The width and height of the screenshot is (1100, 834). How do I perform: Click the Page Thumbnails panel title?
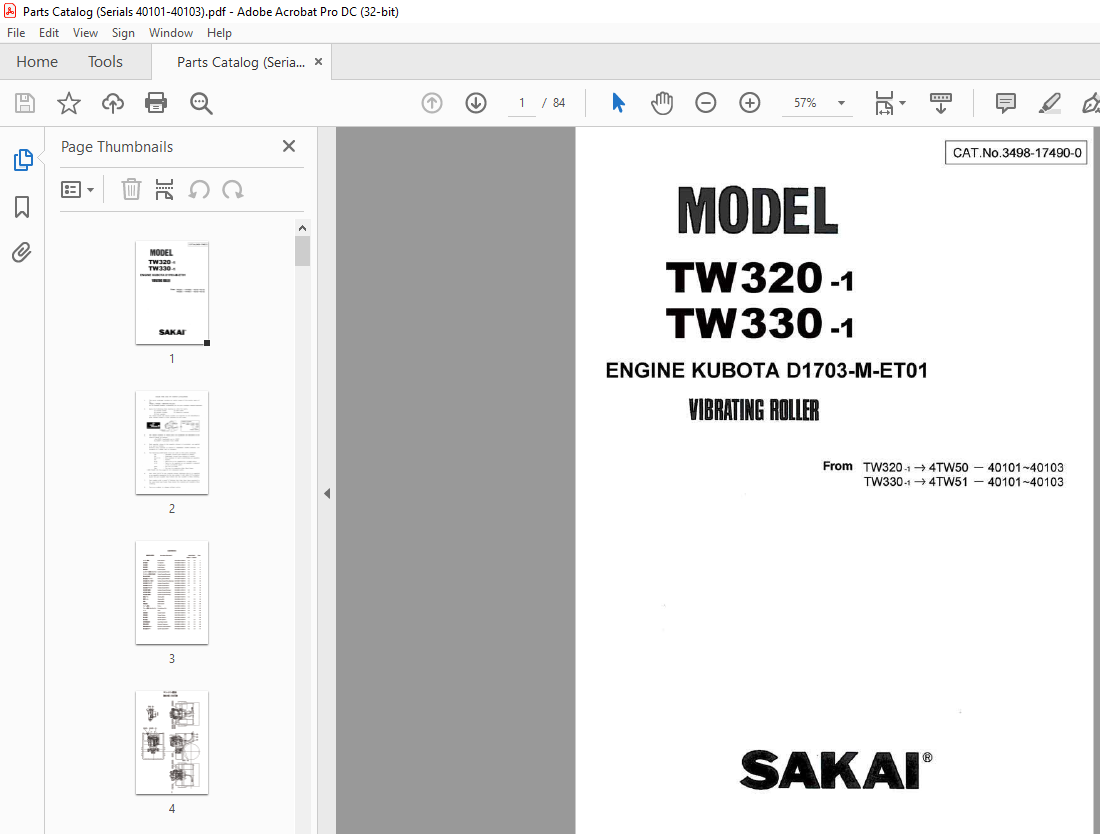tap(116, 147)
